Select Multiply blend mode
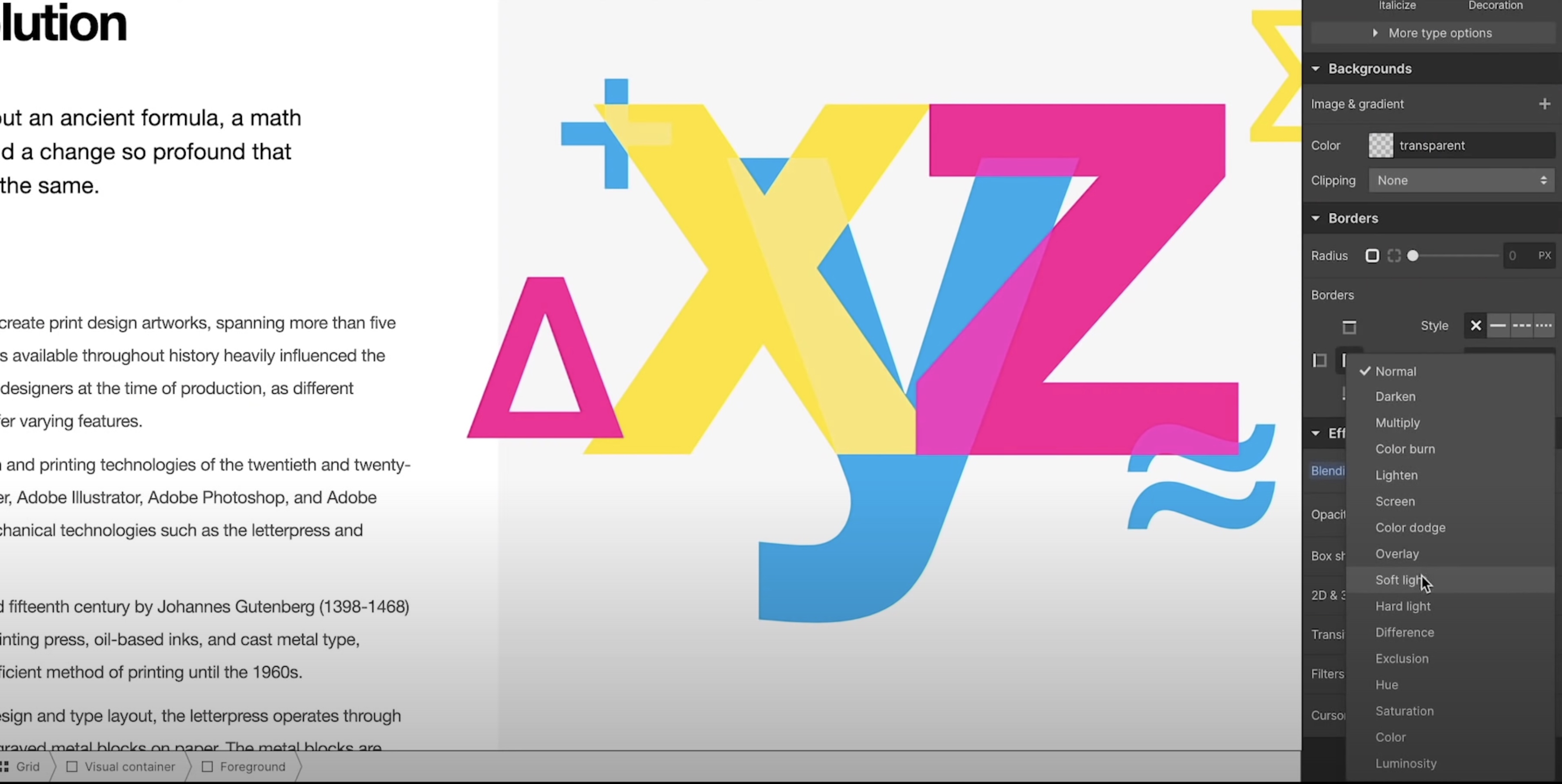 click(x=1397, y=423)
